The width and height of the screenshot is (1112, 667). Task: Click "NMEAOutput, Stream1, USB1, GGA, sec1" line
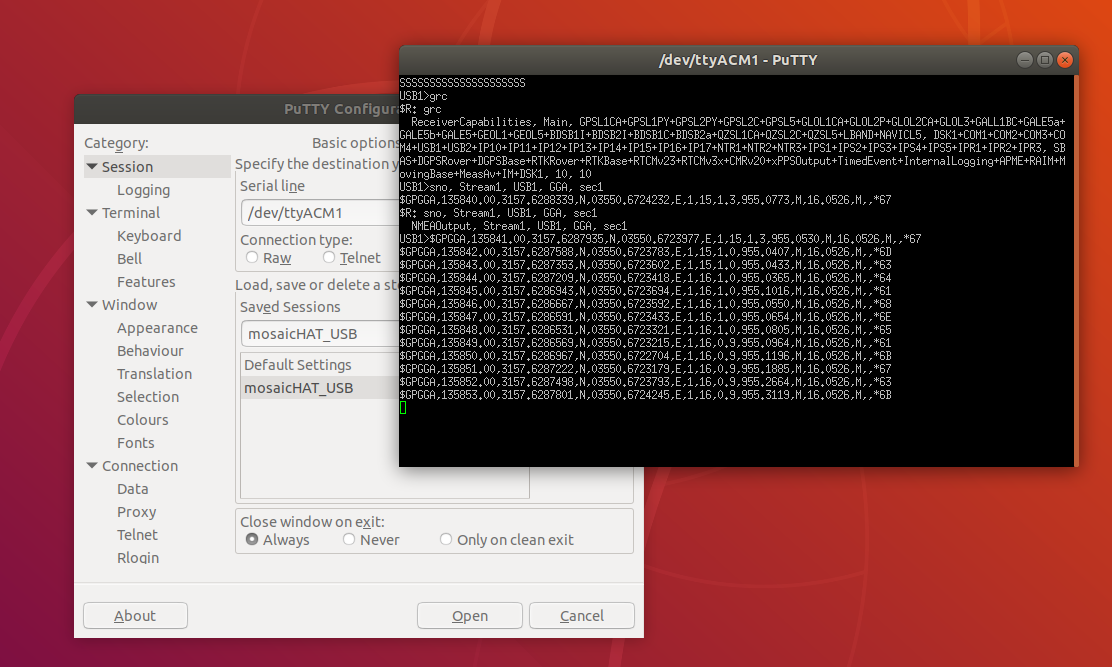coord(518,226)
